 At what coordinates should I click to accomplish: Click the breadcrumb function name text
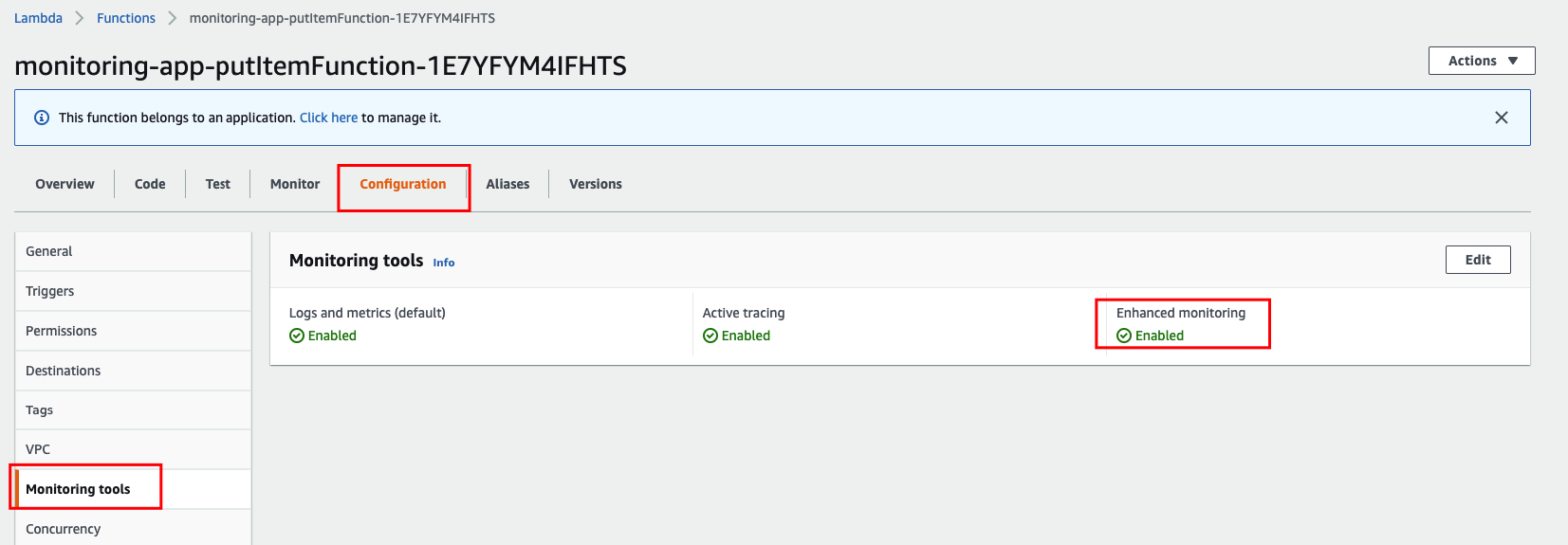click(342, 18)
